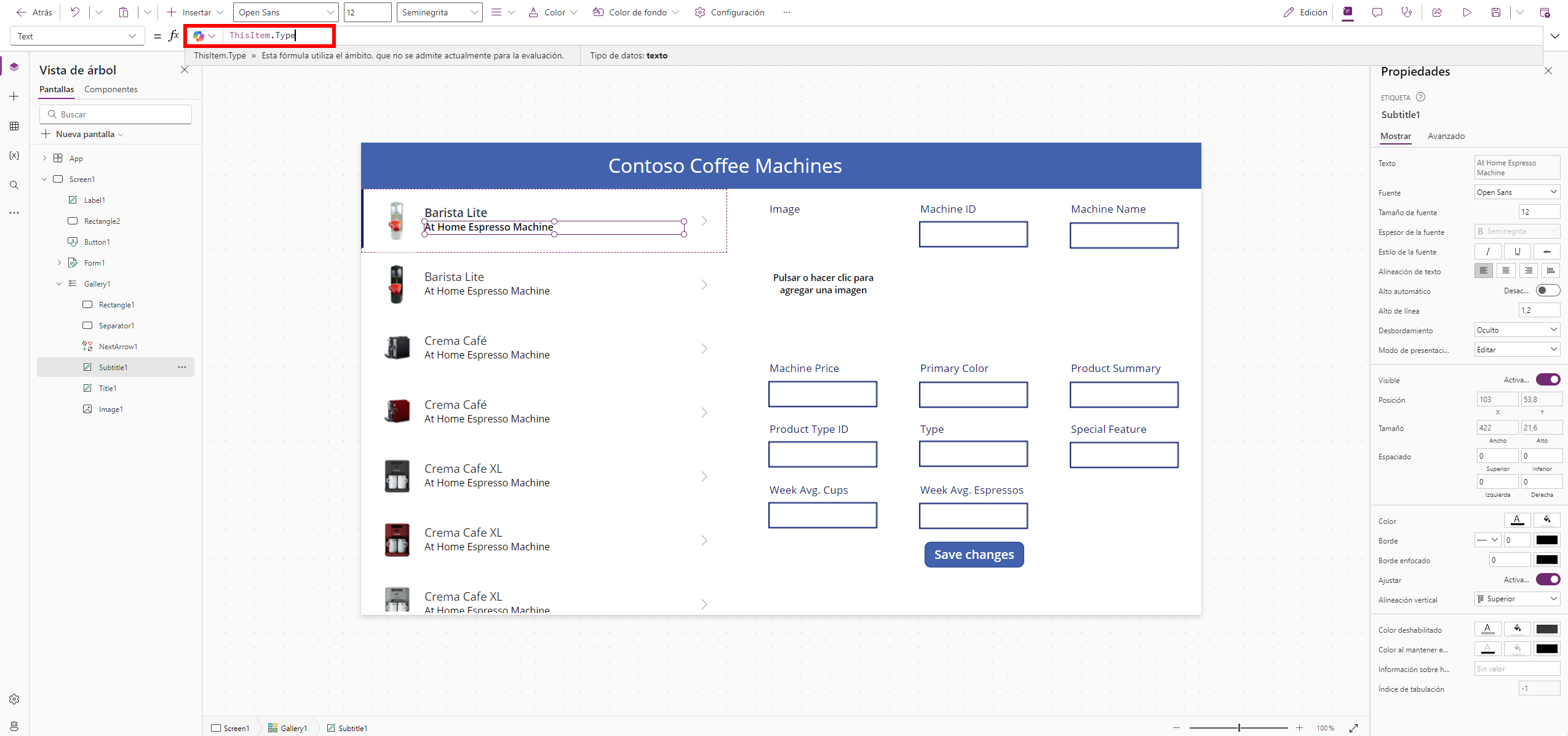This screenshot has width=1568, height=736.
Task: Toggle the Alto automático switch
Action: (x=1548, y=290)
